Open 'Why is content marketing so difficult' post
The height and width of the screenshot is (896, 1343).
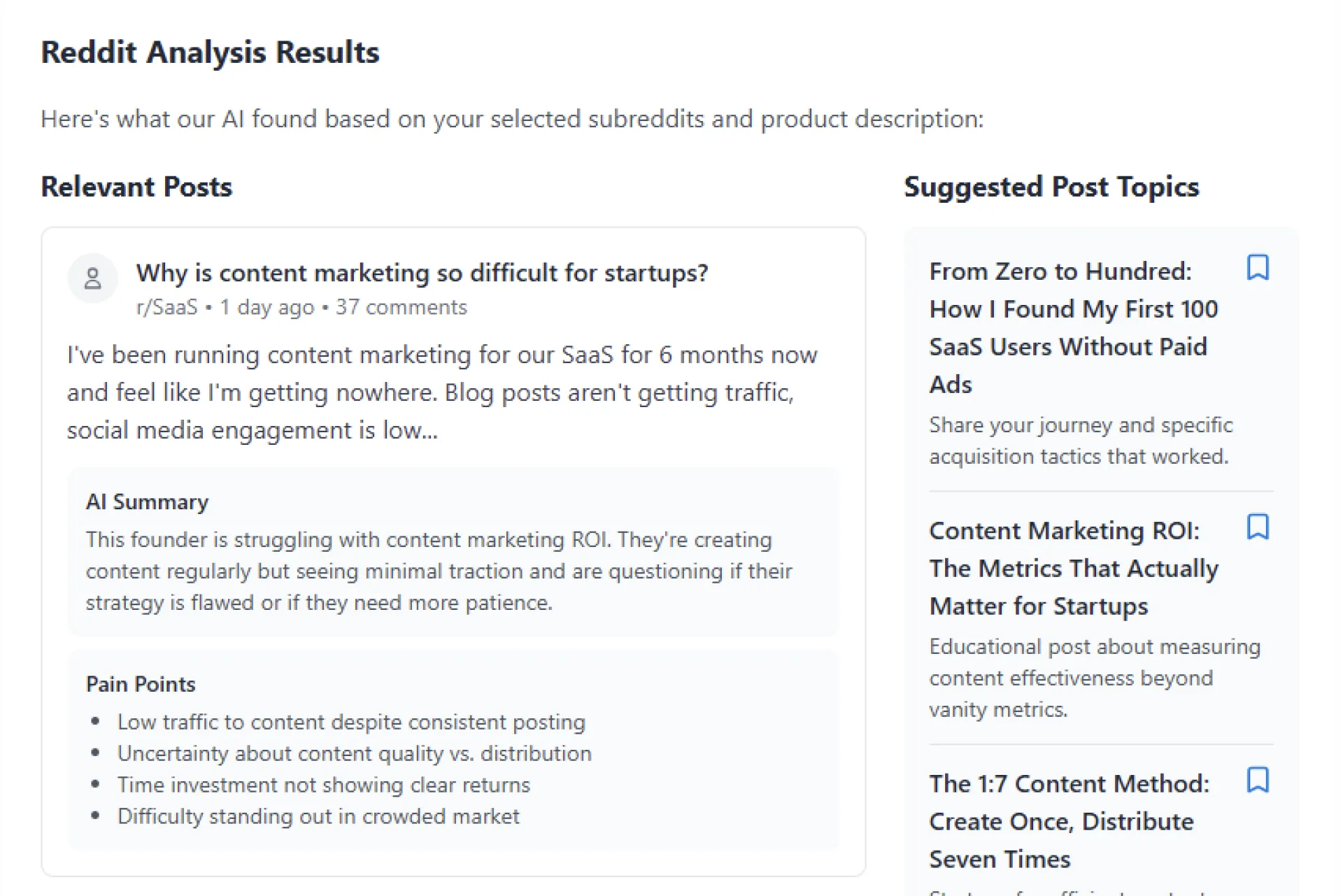tap(422, 273)
